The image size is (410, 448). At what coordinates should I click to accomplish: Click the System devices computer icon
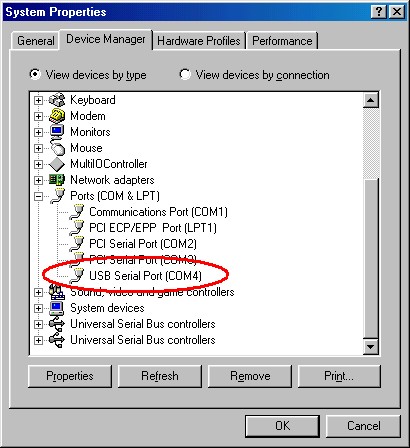pos(57,308)
